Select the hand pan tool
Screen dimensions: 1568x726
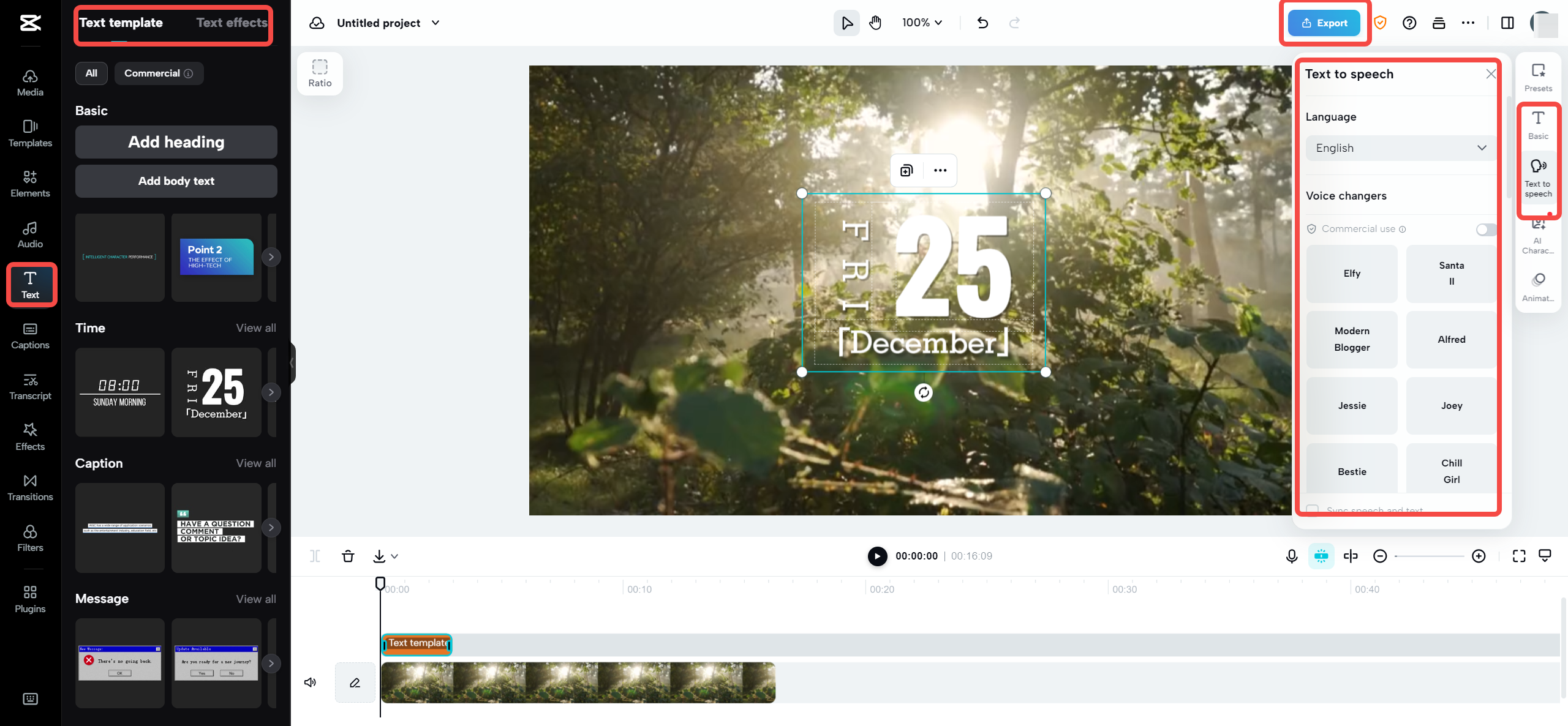(x=875, y=23)
